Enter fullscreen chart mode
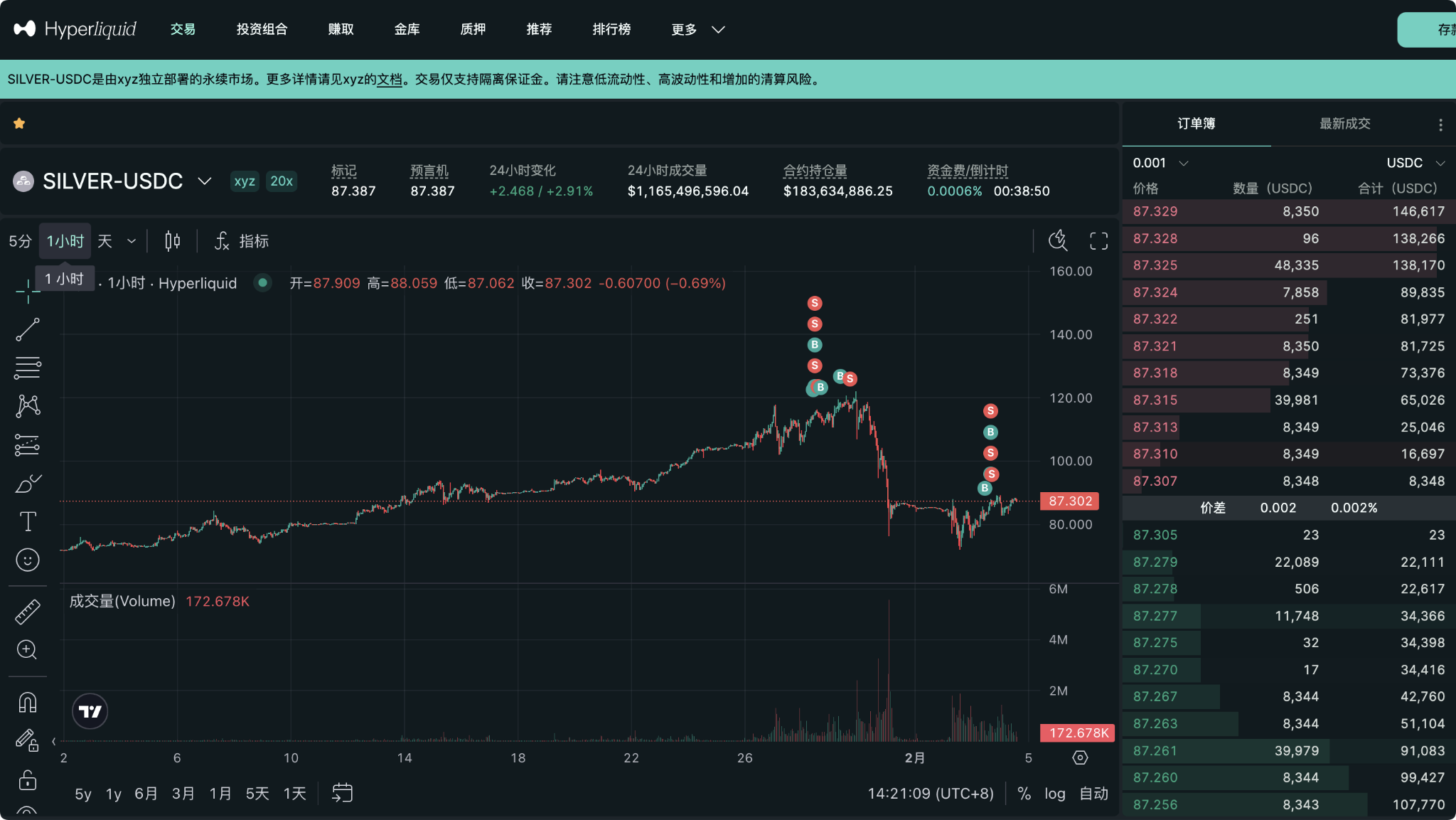Screen dimensions: 1456x820 pos(1098,241)
